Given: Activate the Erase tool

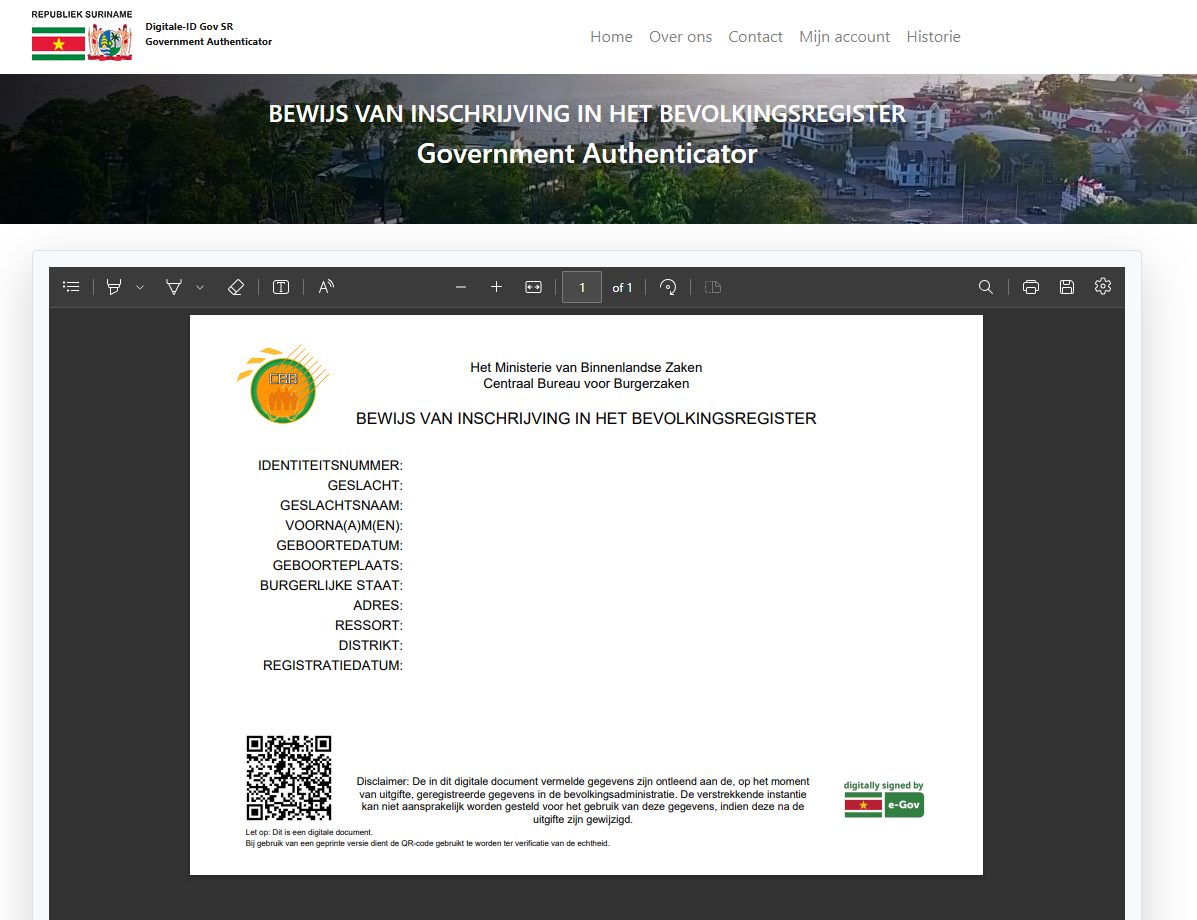Looking at the screenshot, I should (x=236, y=287).
